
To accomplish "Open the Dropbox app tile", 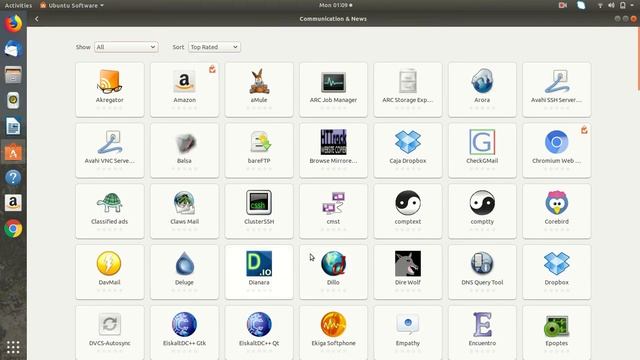I will coord(557,272).
